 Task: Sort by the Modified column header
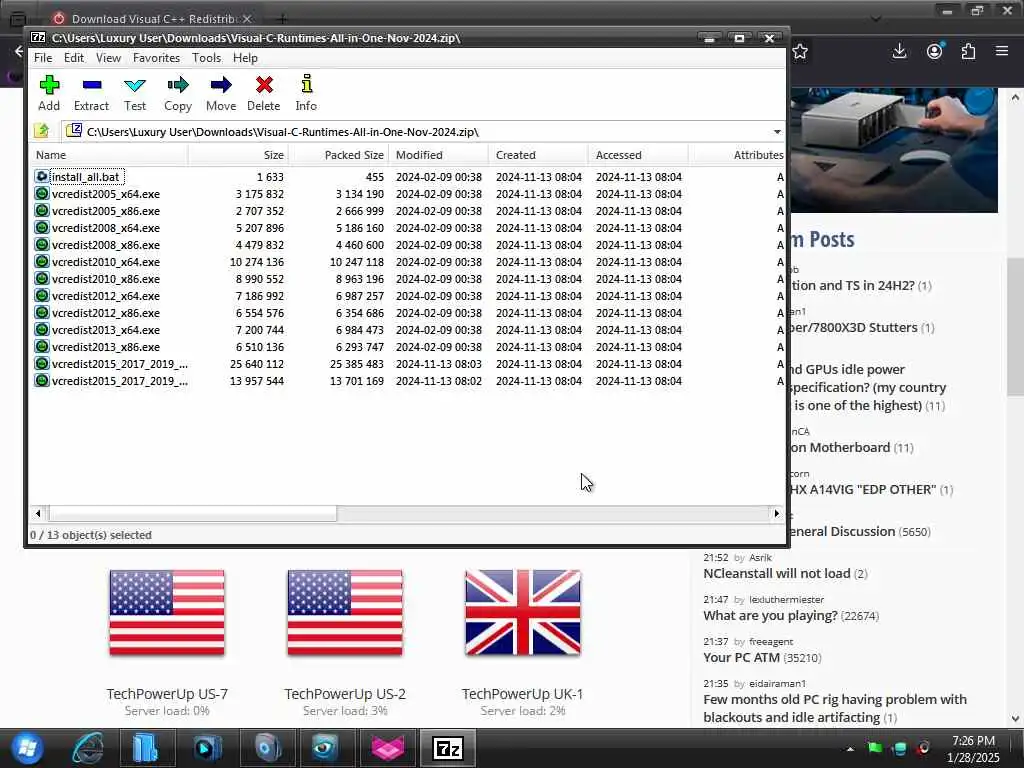[438, 155]
